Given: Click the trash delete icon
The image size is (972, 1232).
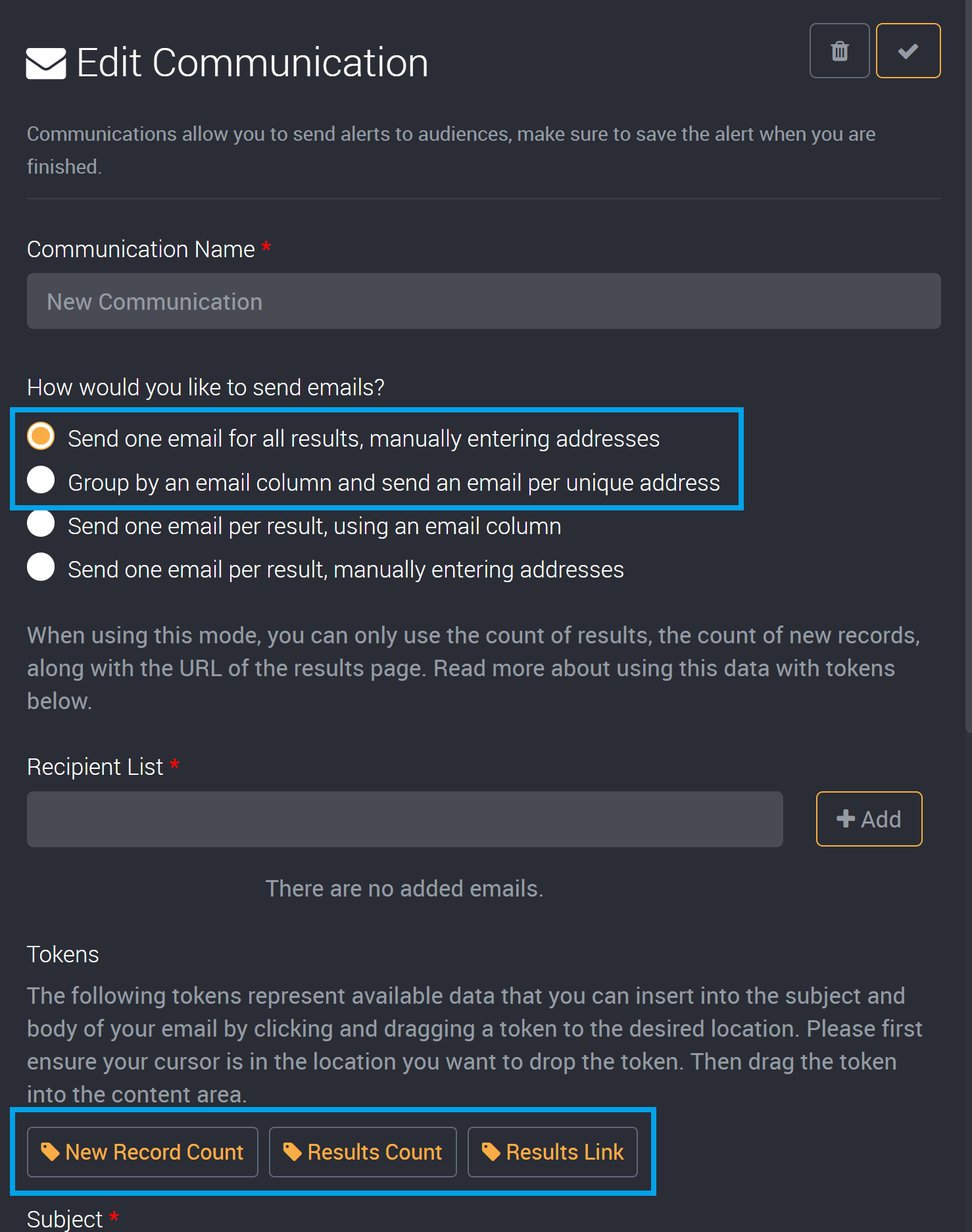Looking at the screenshot, I should pyautogui.click(x=839, y=50).
